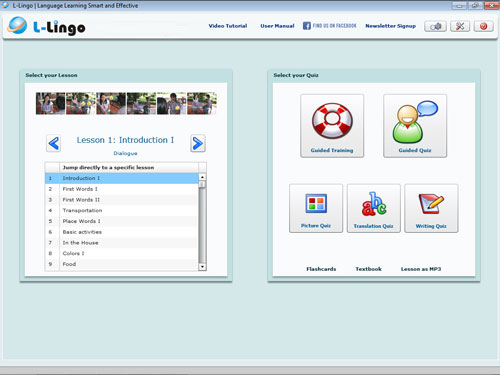Open the Textbook
Viewport: 500px width, 375px height.
(368, 269)
